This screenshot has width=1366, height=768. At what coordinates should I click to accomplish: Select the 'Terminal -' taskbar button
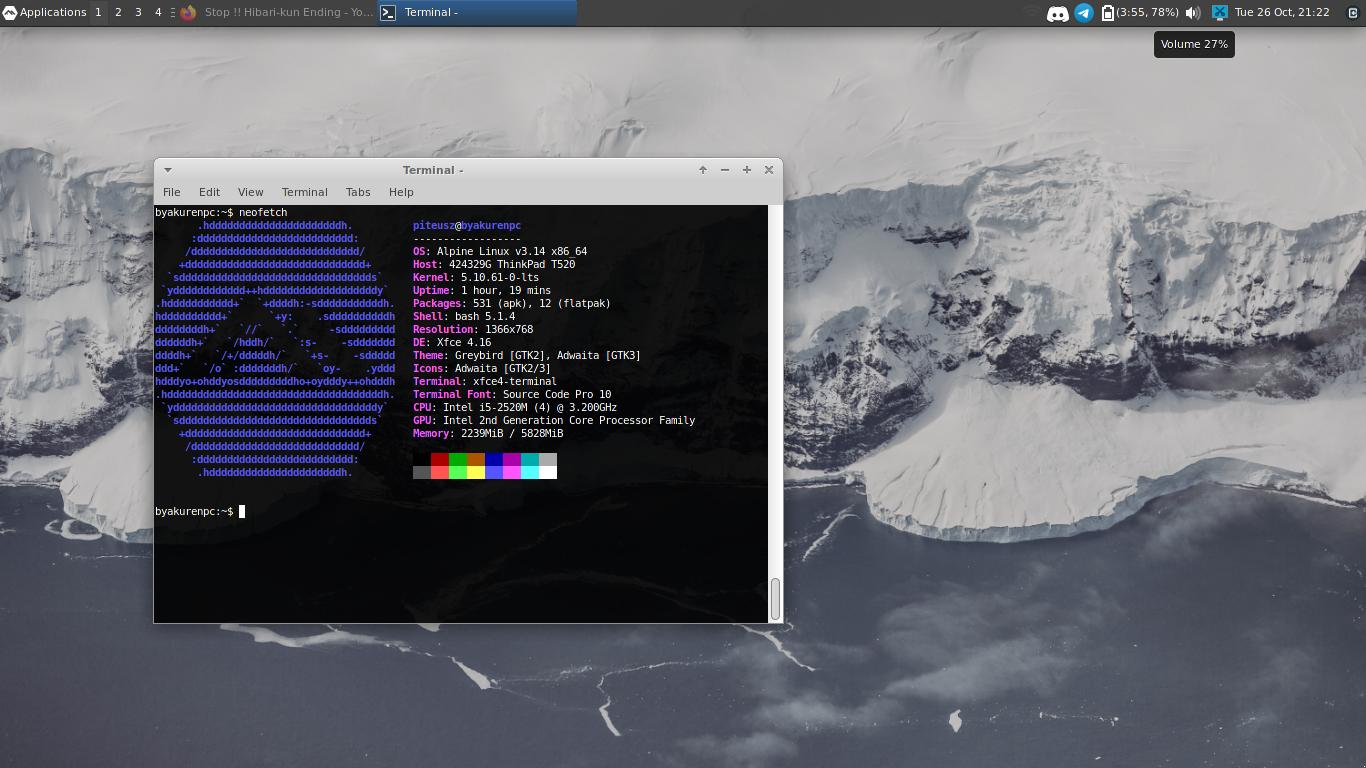coord(477,12)
